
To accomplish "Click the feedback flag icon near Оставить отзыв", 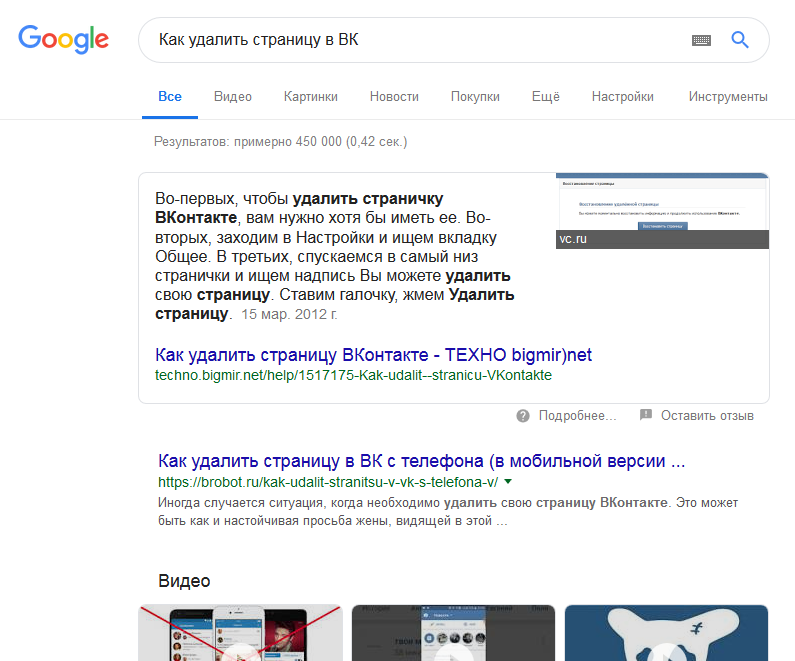I will tap(646, 415).
